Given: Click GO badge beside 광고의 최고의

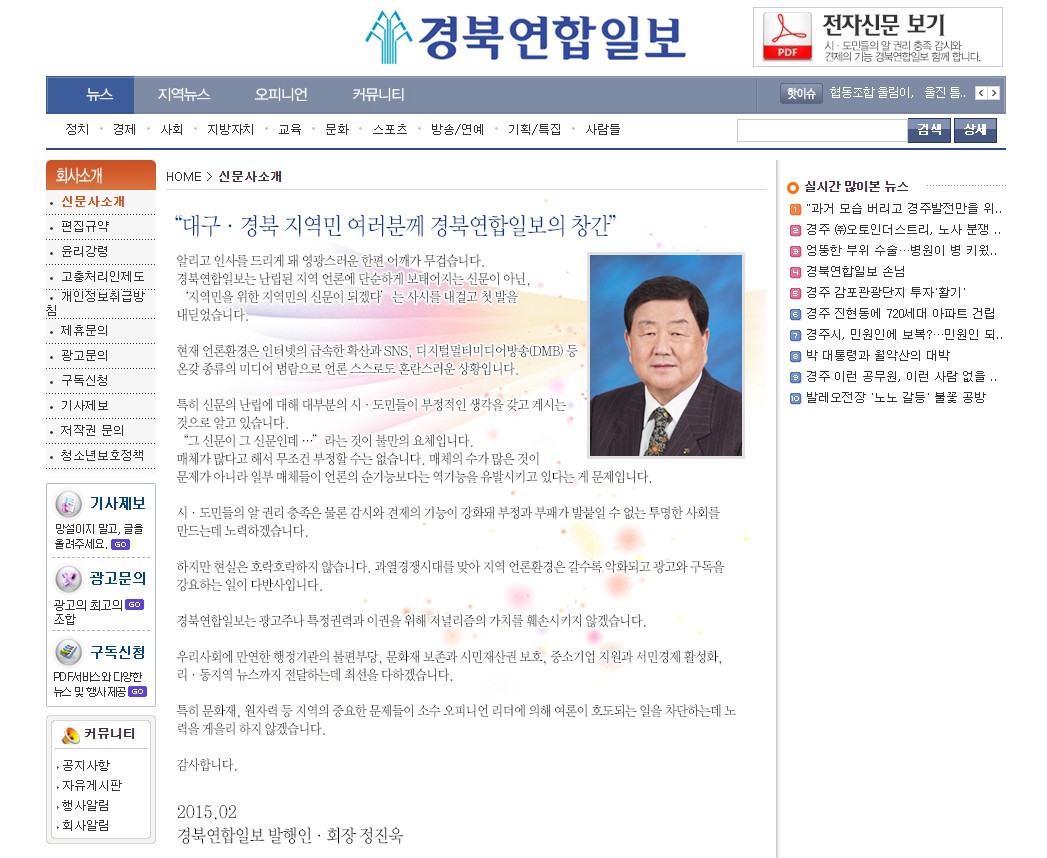Looking at the screenshot, I should (134, 605).
